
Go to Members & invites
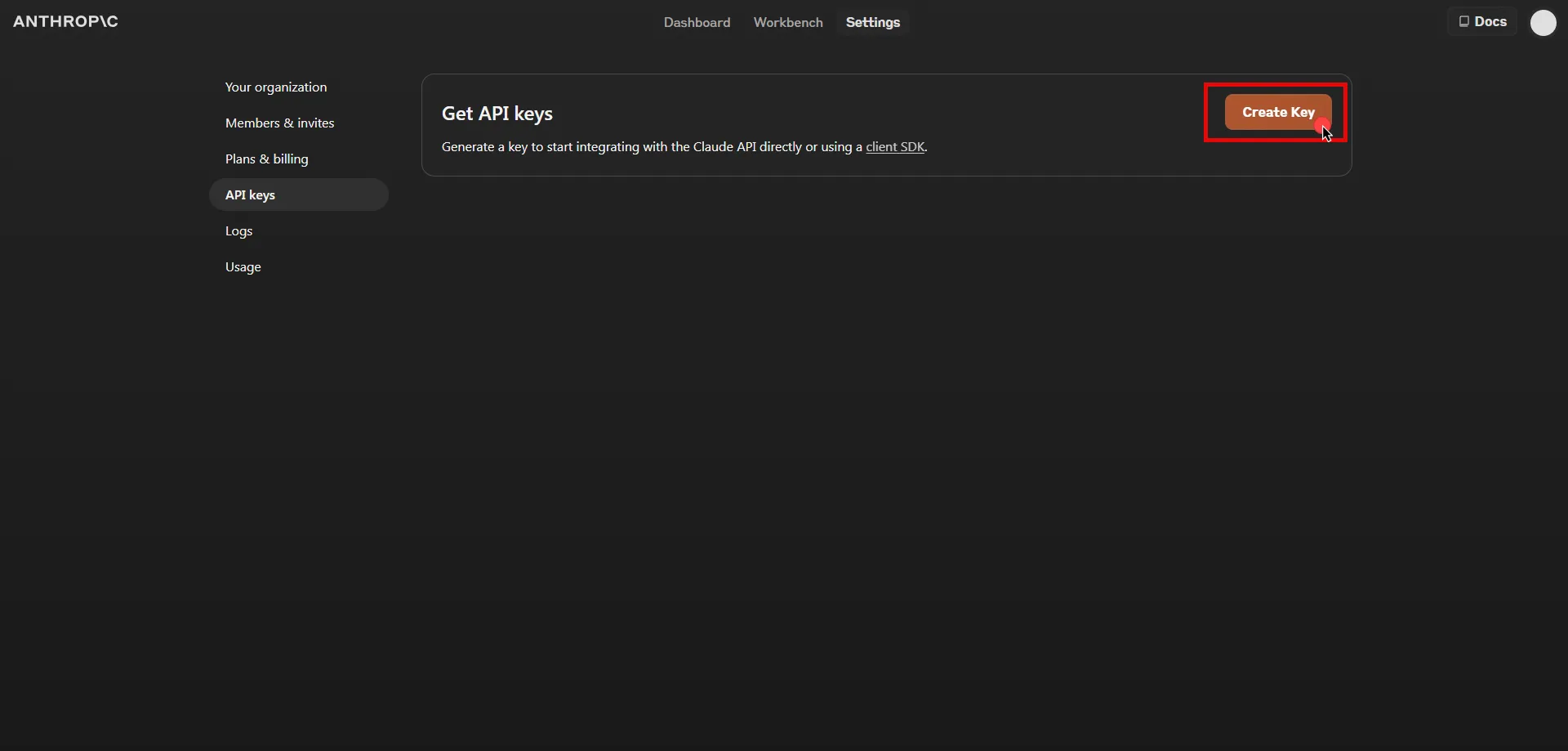coord(279,123)
